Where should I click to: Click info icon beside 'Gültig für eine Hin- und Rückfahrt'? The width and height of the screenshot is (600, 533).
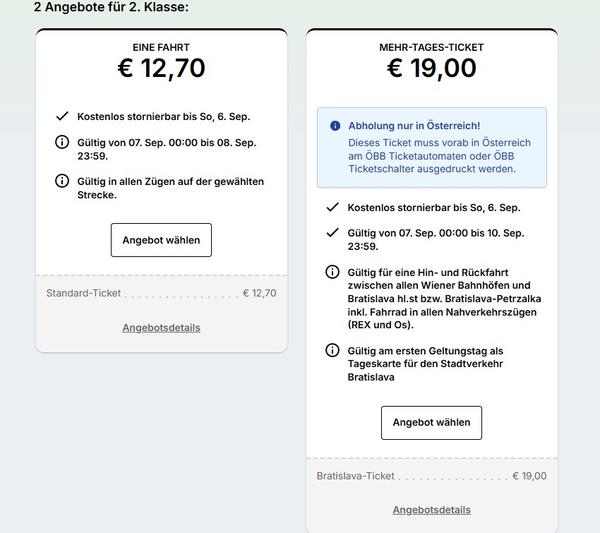(332, 272)
